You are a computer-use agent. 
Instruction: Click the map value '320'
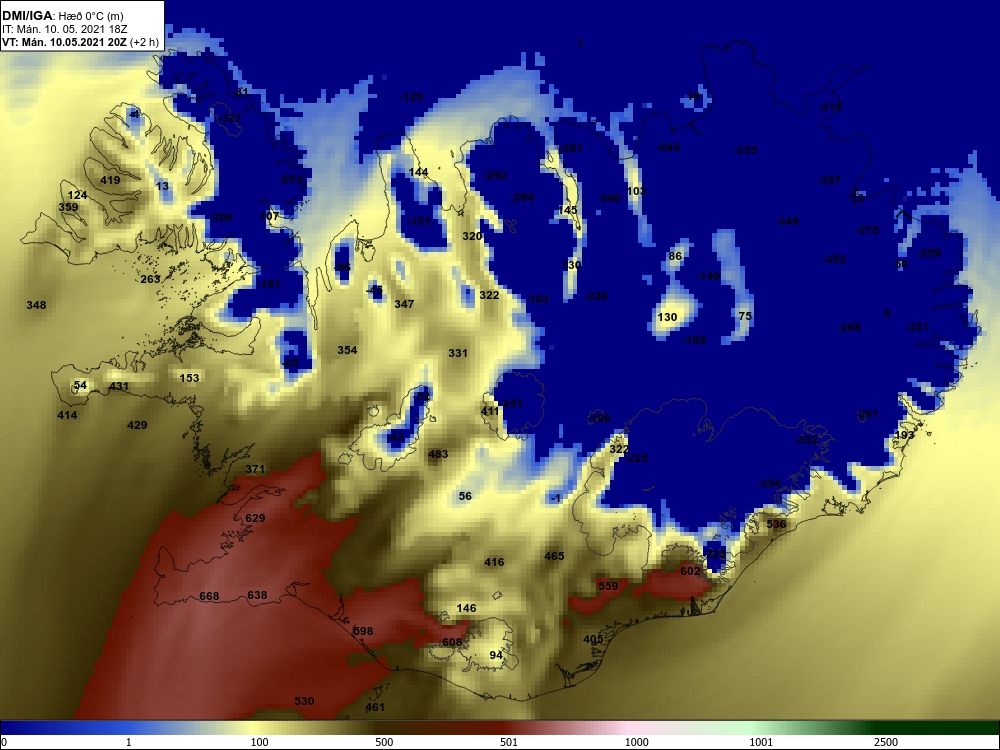[472, 236]
